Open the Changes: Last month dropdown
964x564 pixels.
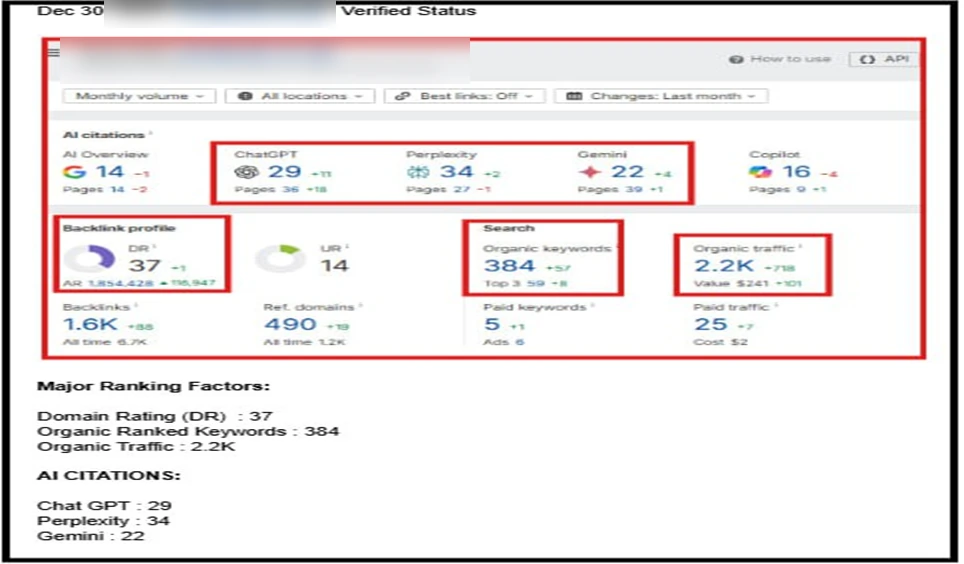(661, 96)
